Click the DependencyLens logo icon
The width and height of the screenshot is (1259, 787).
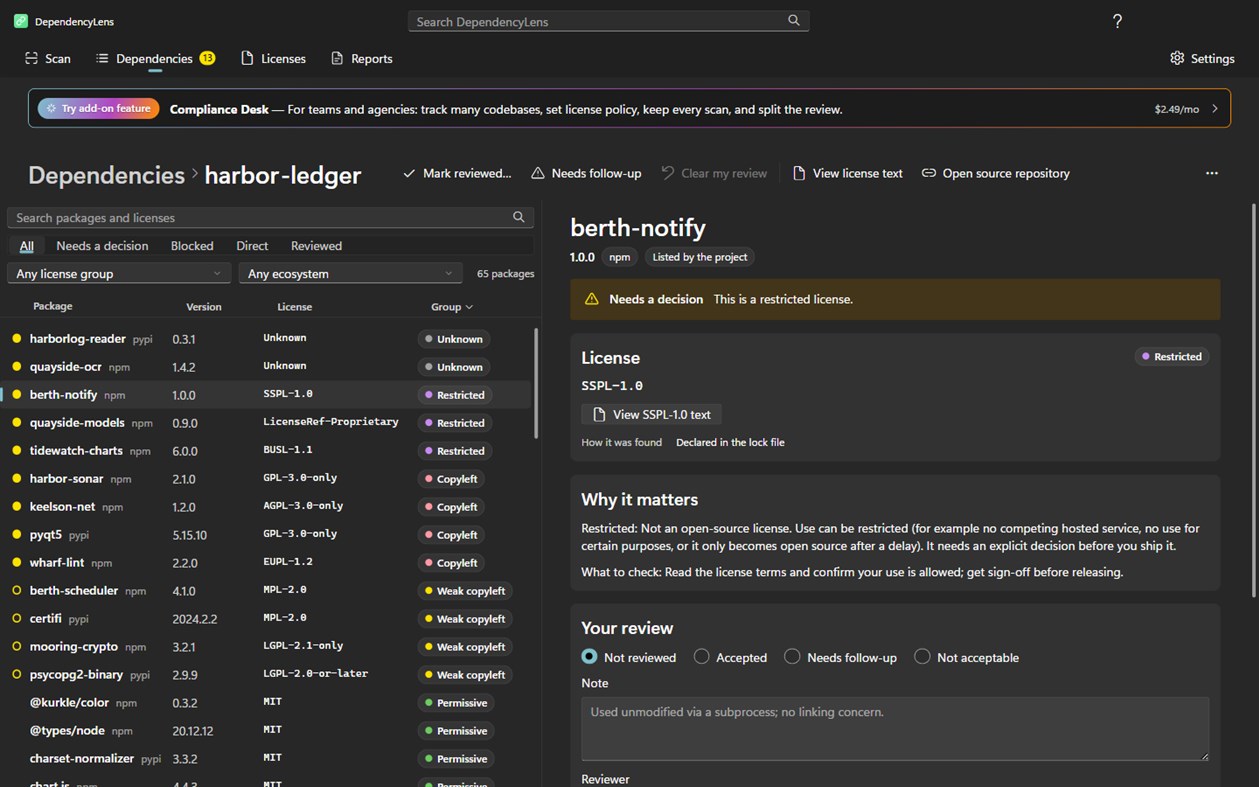tap(21, 21)
